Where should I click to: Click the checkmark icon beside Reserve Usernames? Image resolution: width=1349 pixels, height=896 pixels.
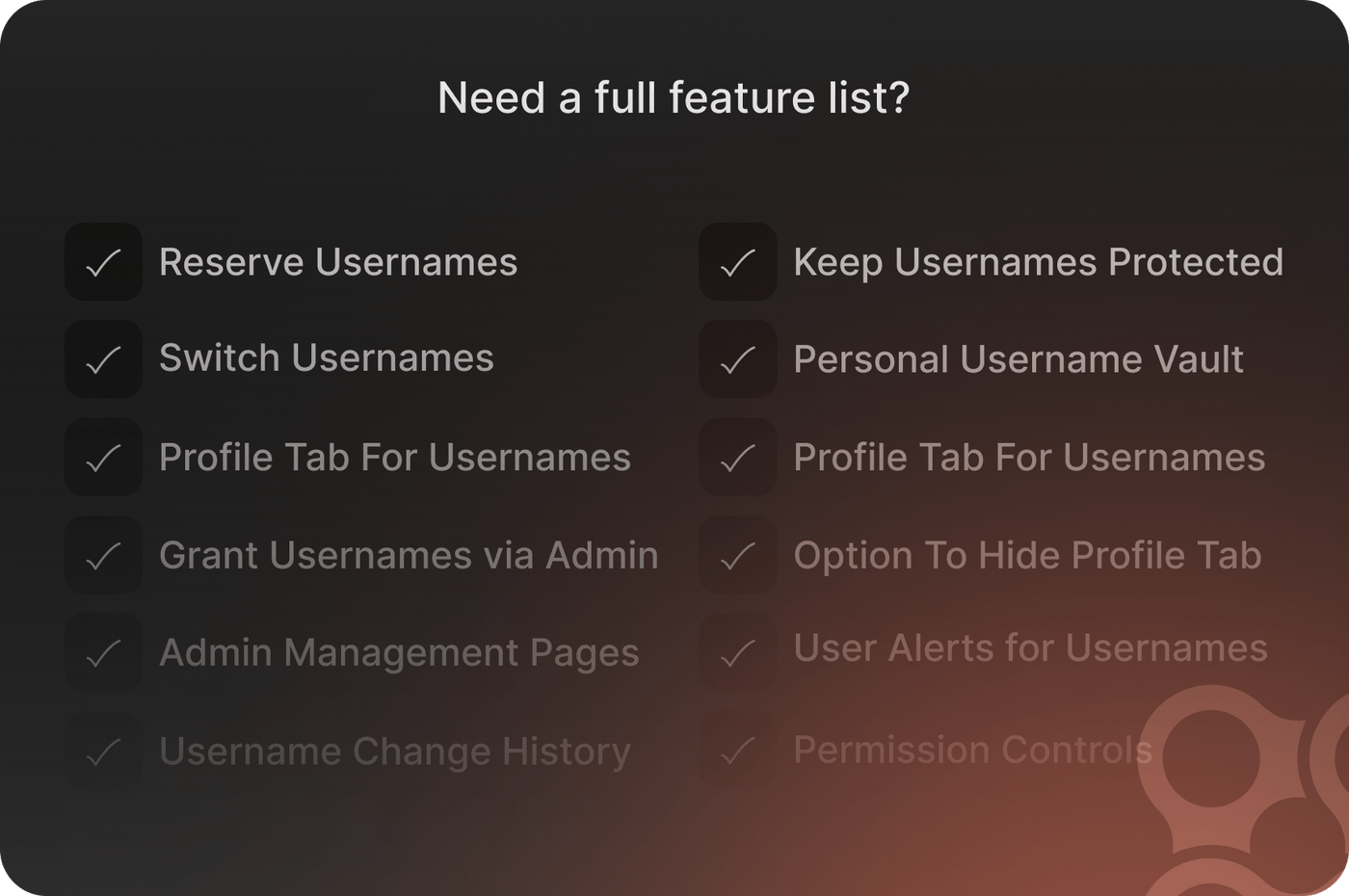[103, 262]
